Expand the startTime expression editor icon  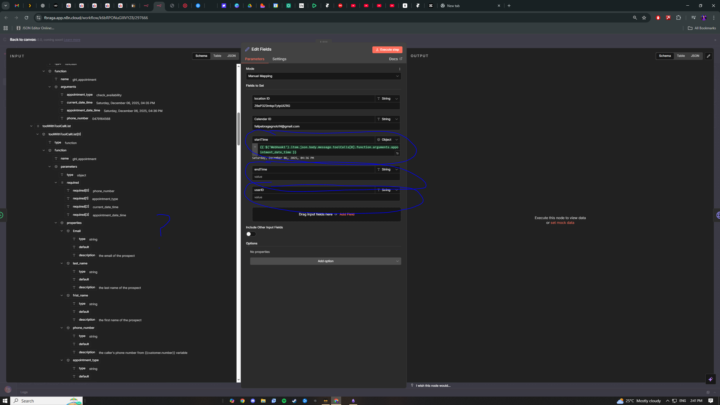(397, 153)
